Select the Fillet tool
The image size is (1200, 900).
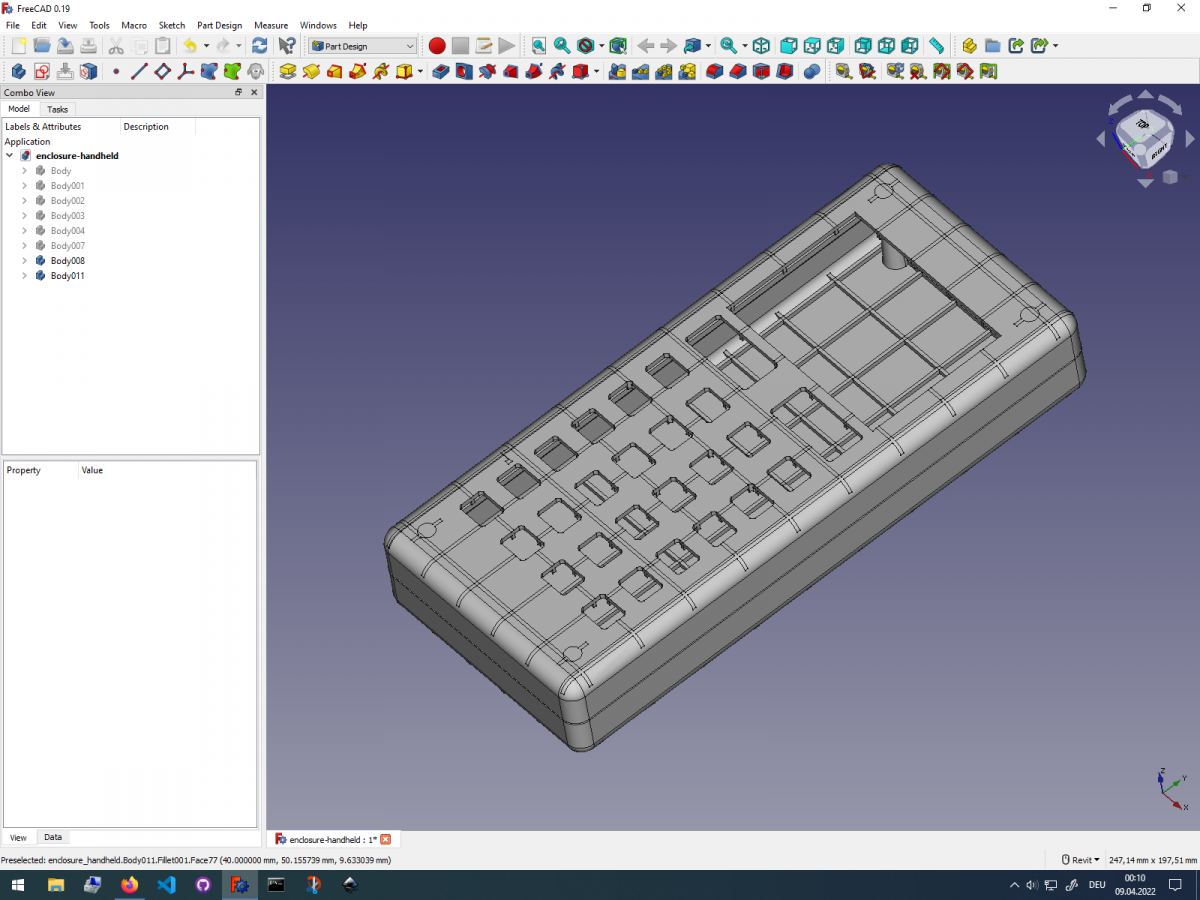coord(713,71)
